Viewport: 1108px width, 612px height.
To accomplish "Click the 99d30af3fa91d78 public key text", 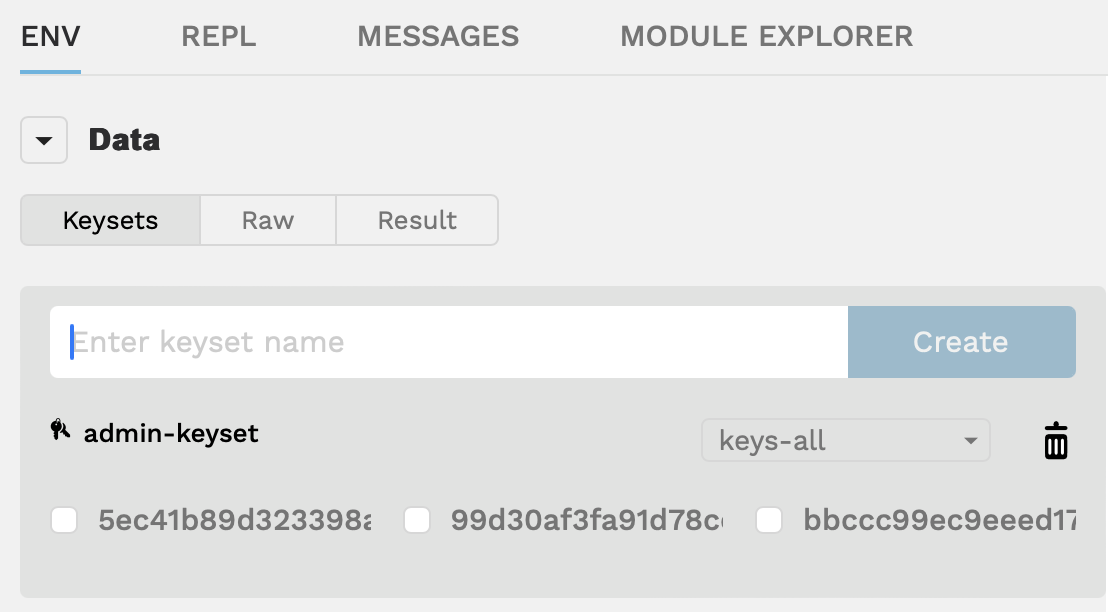I will coord(587,520).
